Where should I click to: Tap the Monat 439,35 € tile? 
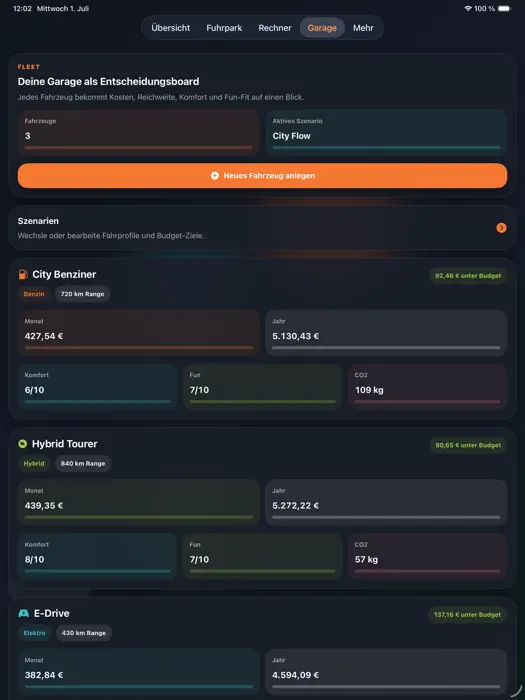point(139,503)
